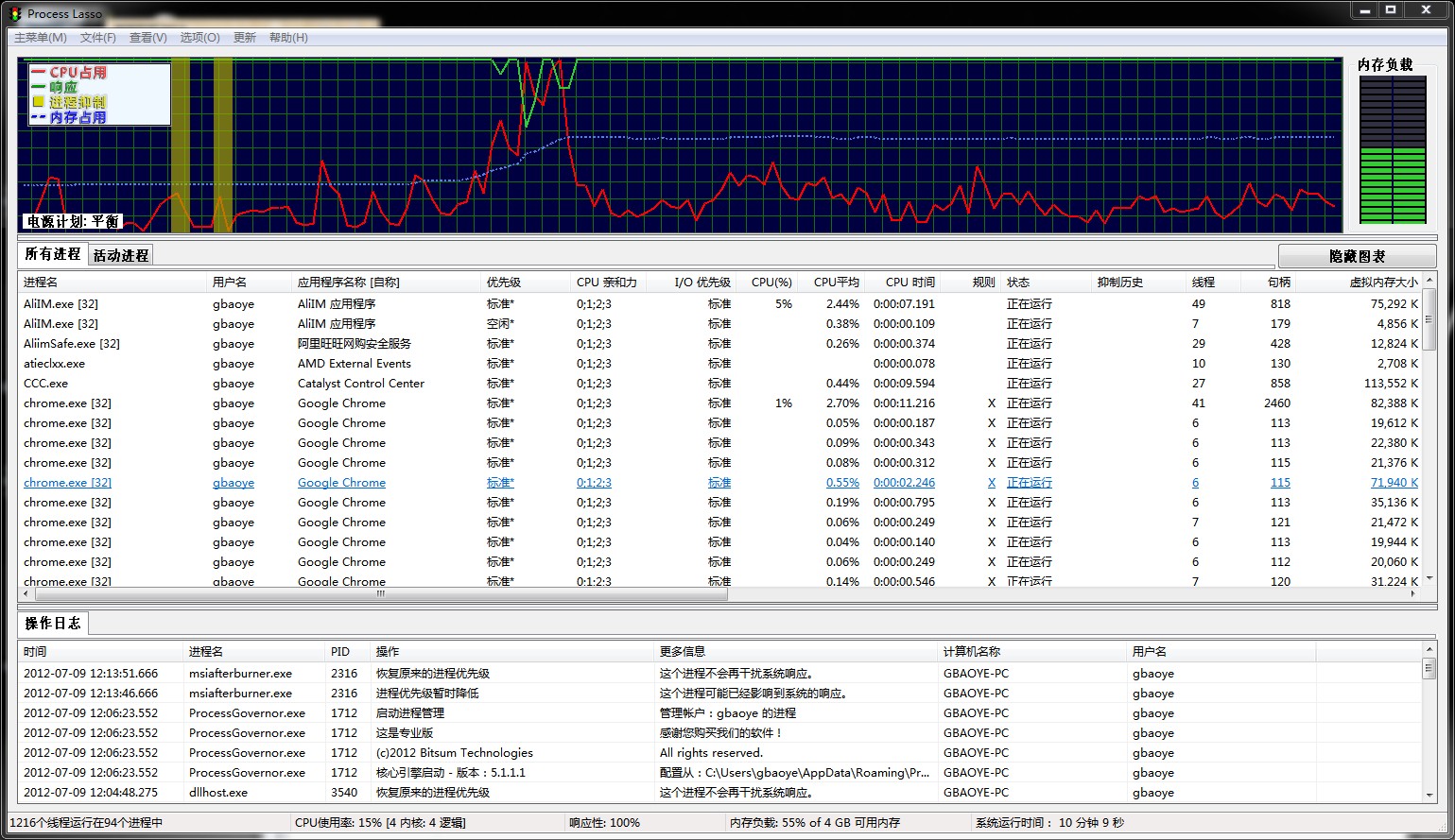The height and width of the screenshot is (840, 1455).
Task: Sort the log by 时间 column header
Action: point(35,652)
